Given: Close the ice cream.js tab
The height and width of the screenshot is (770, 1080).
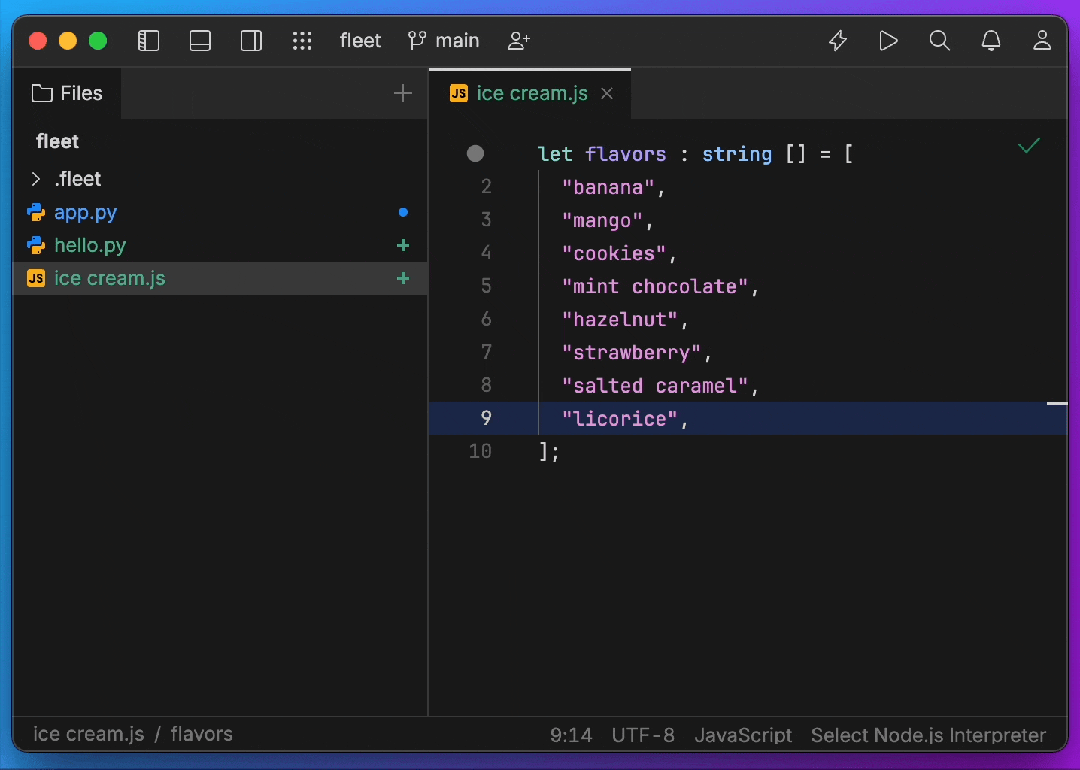Looking at the screenshot, I should 607,94.
